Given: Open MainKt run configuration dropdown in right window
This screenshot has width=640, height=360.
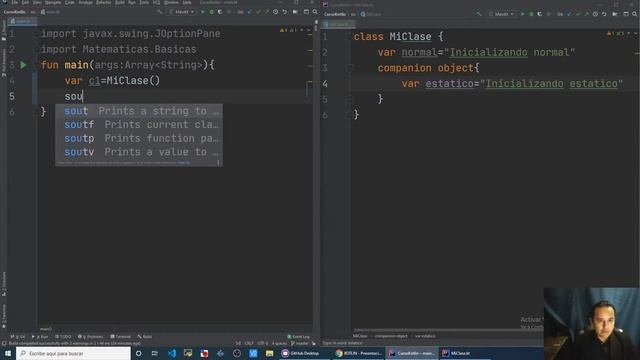Looking at the screenshot, I should (x=502, y=14).
